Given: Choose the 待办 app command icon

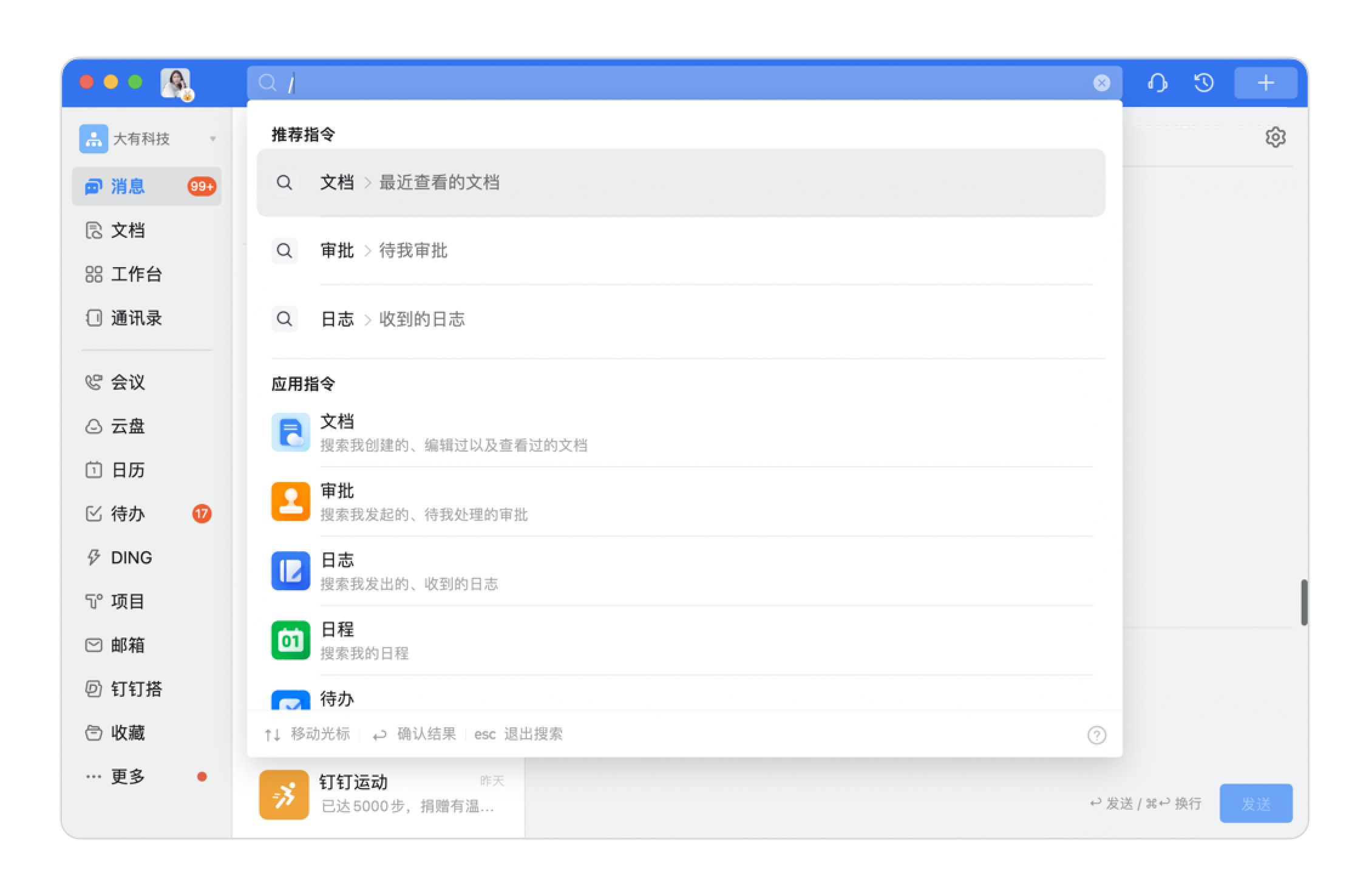Looking at the screenshot, I should [291, 700].
